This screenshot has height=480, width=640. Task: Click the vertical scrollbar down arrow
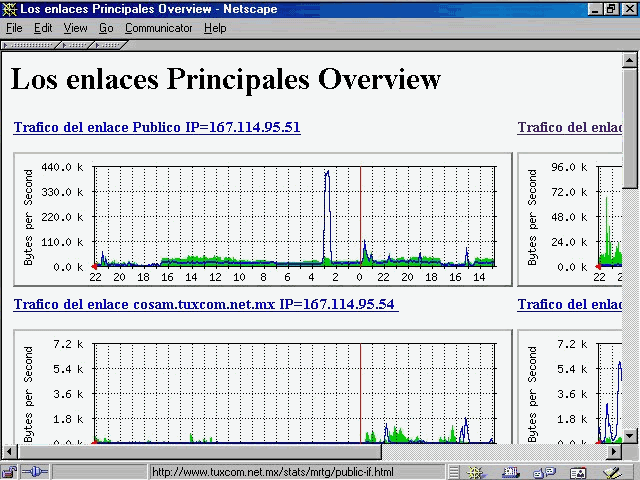pos(631,434)
